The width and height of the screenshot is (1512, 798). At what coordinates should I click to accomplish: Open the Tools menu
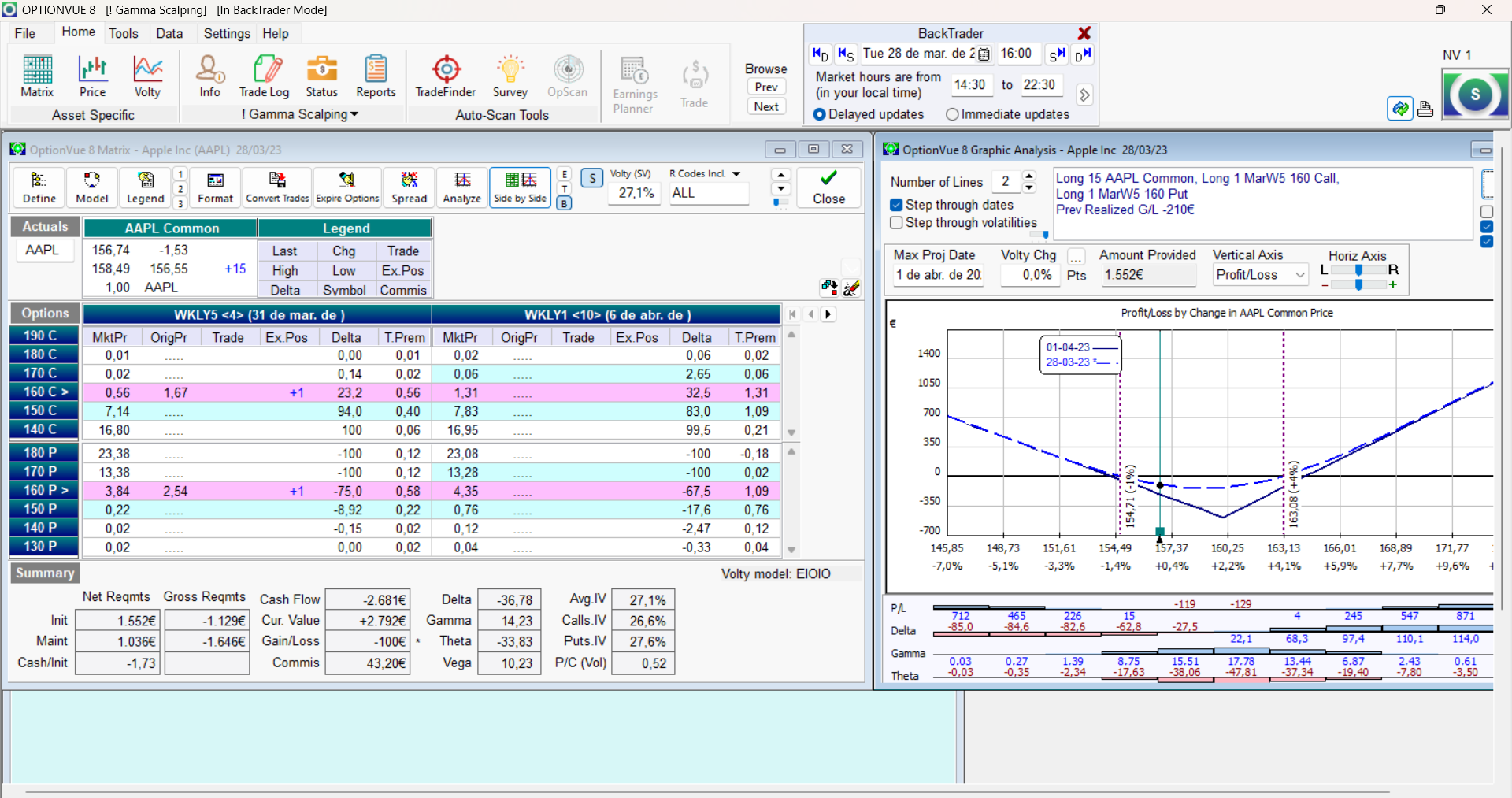coord(124,33)
